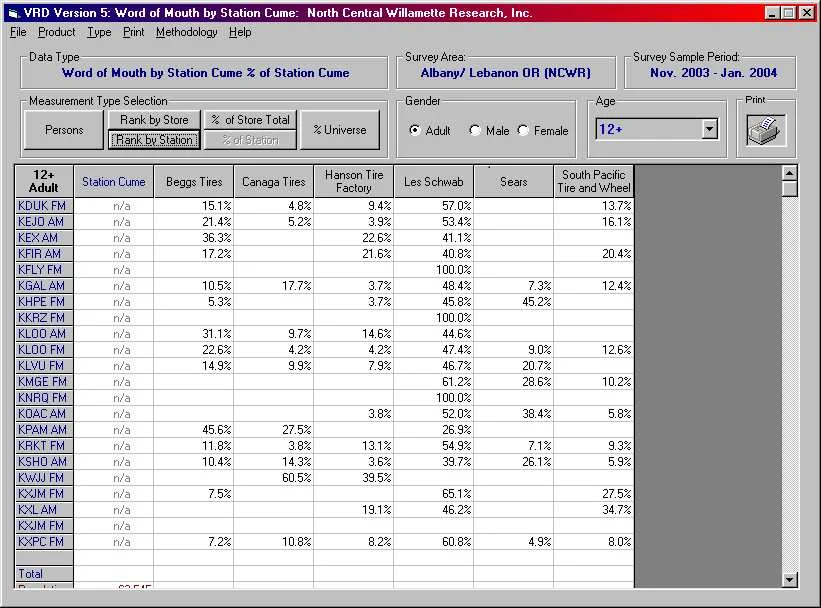Screen dimensions: 821x608
Task: Click the Data Type title text
Action: [x=205, y=73]
